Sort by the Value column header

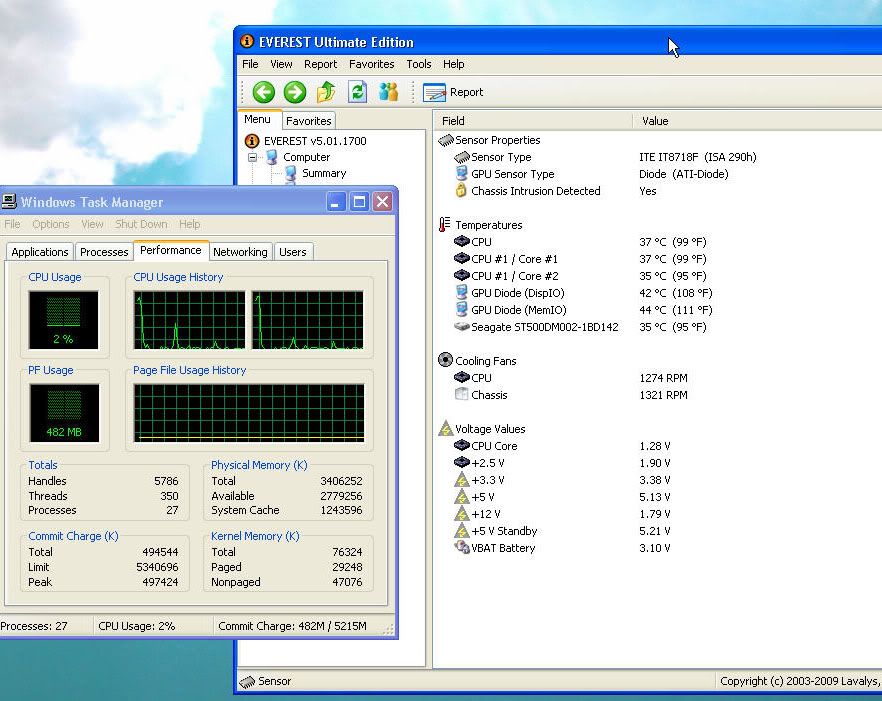pos(757,121)
